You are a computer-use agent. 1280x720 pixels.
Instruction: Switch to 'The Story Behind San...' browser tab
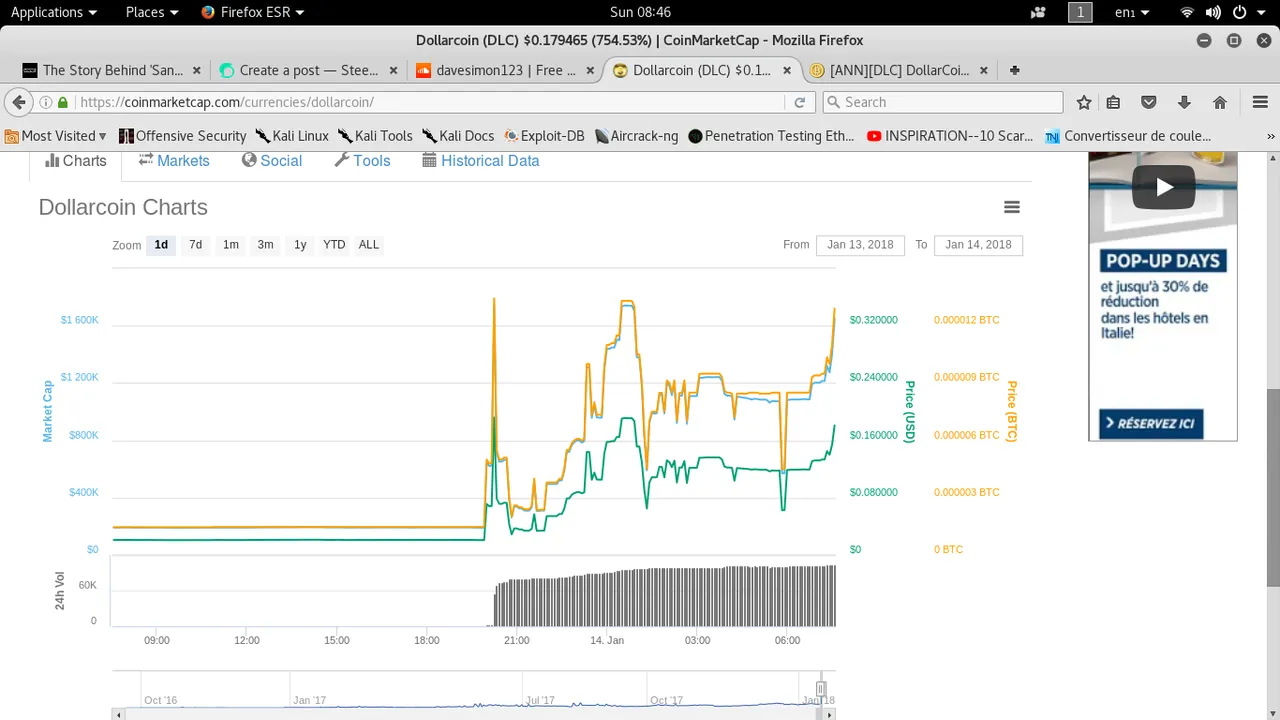[112, 70]
